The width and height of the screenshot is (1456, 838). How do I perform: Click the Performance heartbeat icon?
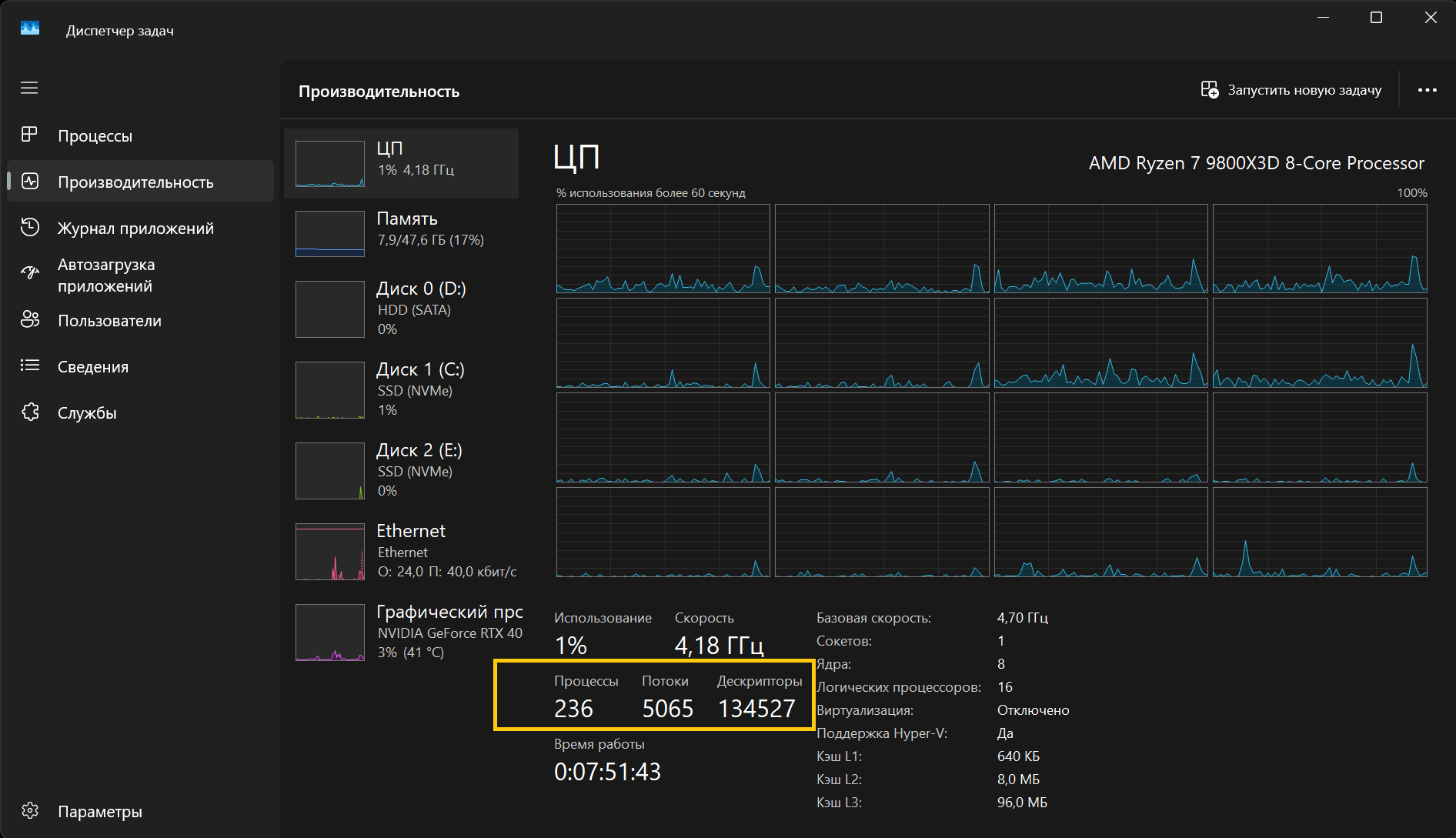(x=30, y=182)
